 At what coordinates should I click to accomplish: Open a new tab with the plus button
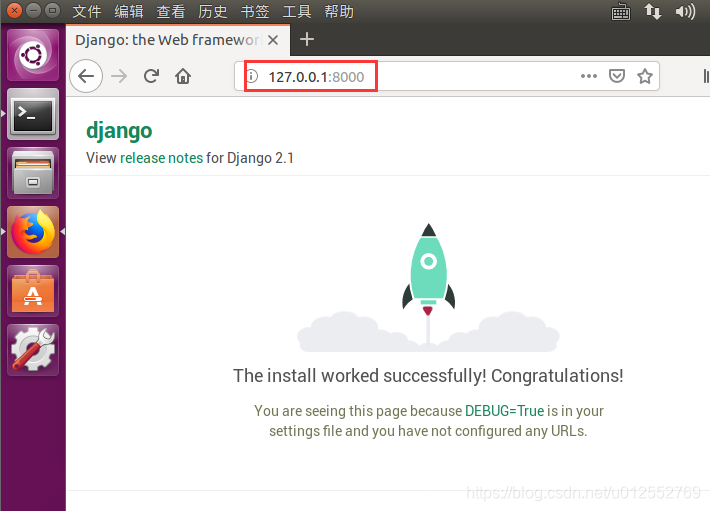click(307, 39)
